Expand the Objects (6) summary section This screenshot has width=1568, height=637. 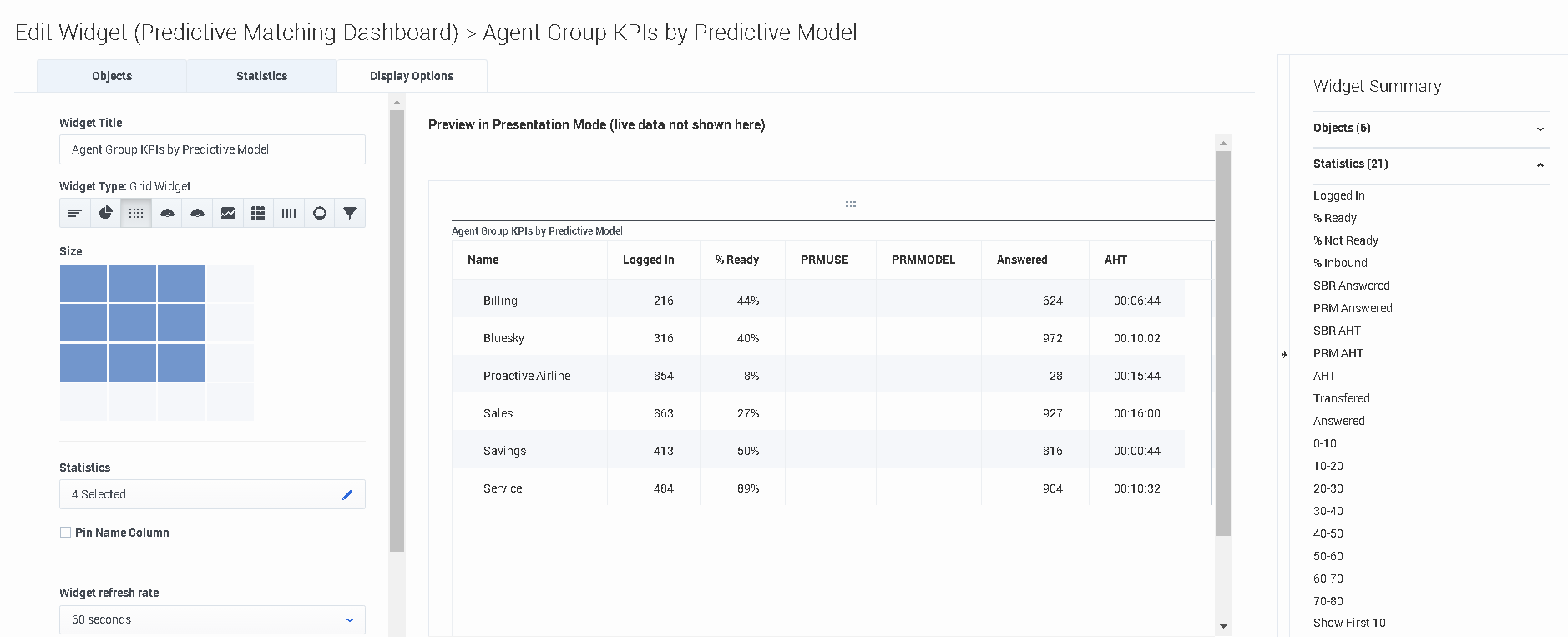pos(1540,129)
